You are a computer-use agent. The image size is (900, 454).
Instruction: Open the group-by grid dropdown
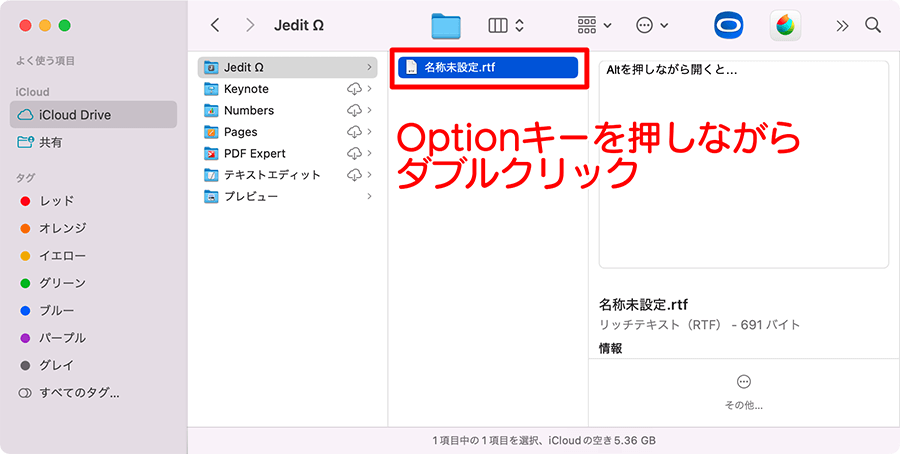594,25
